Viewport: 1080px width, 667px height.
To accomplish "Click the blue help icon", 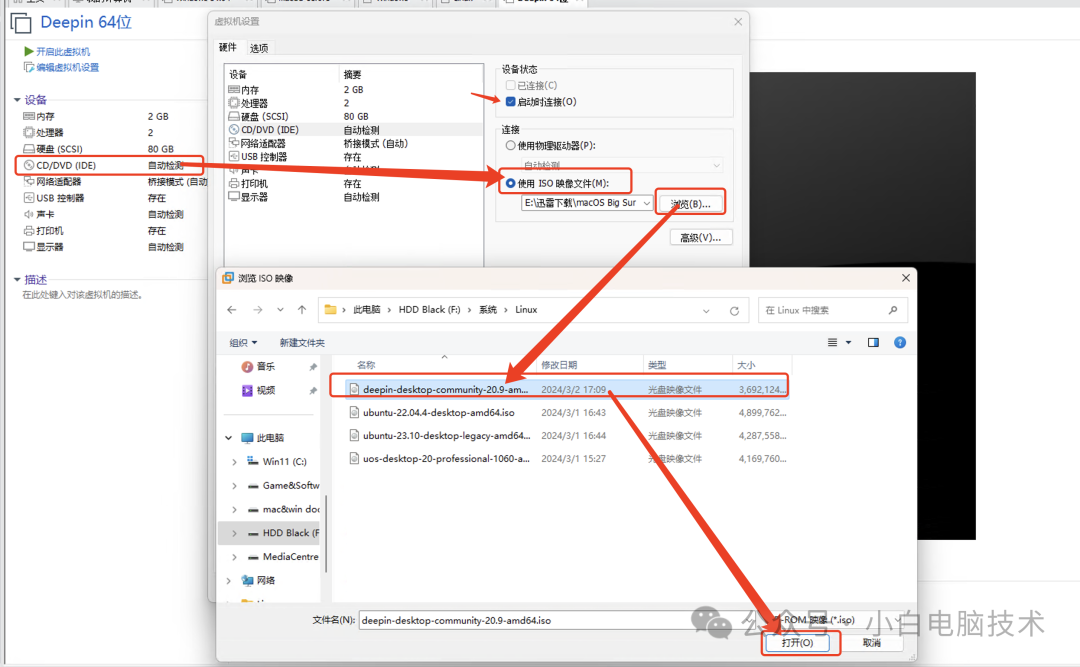I will pyautogui.click(x=900, y=342).
